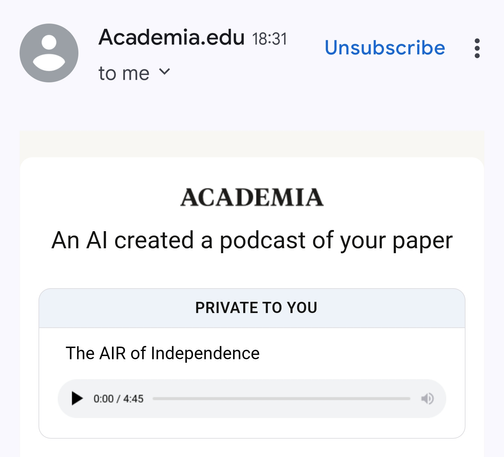Tap the "to me" recipient text

(x=124, y=73)
